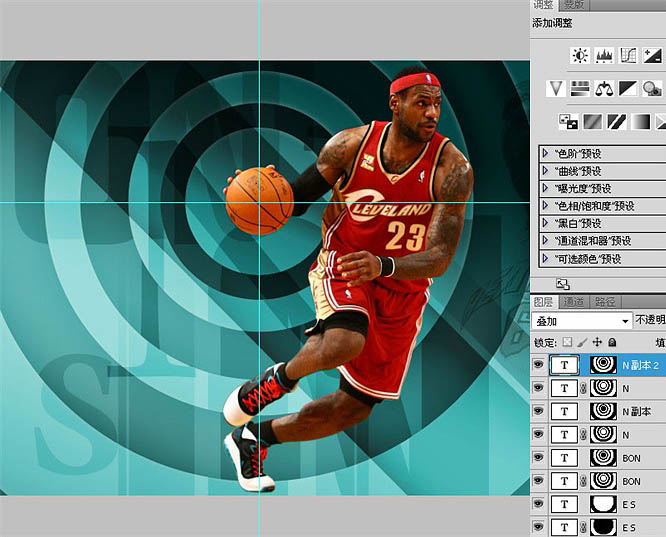Screen dimensions: 666x537
Task: Hide the E S layer with a mask link
Action: click(539, 527)
